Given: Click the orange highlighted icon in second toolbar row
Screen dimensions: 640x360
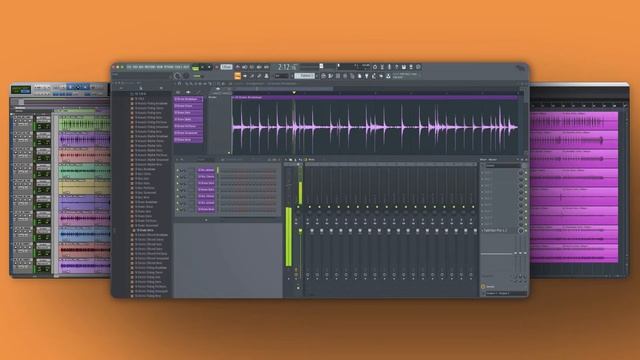Looking at the screenshot, I should pyautogui.click(x=238, y=76).
